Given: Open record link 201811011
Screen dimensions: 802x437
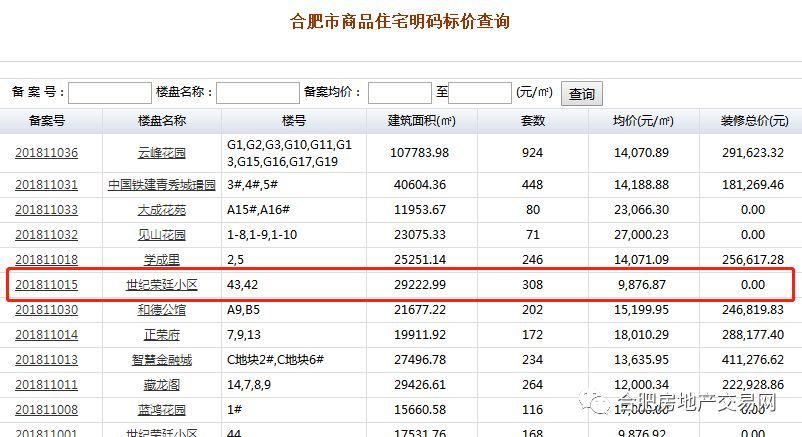Looking at the screenshot, I should click(47, 385).
